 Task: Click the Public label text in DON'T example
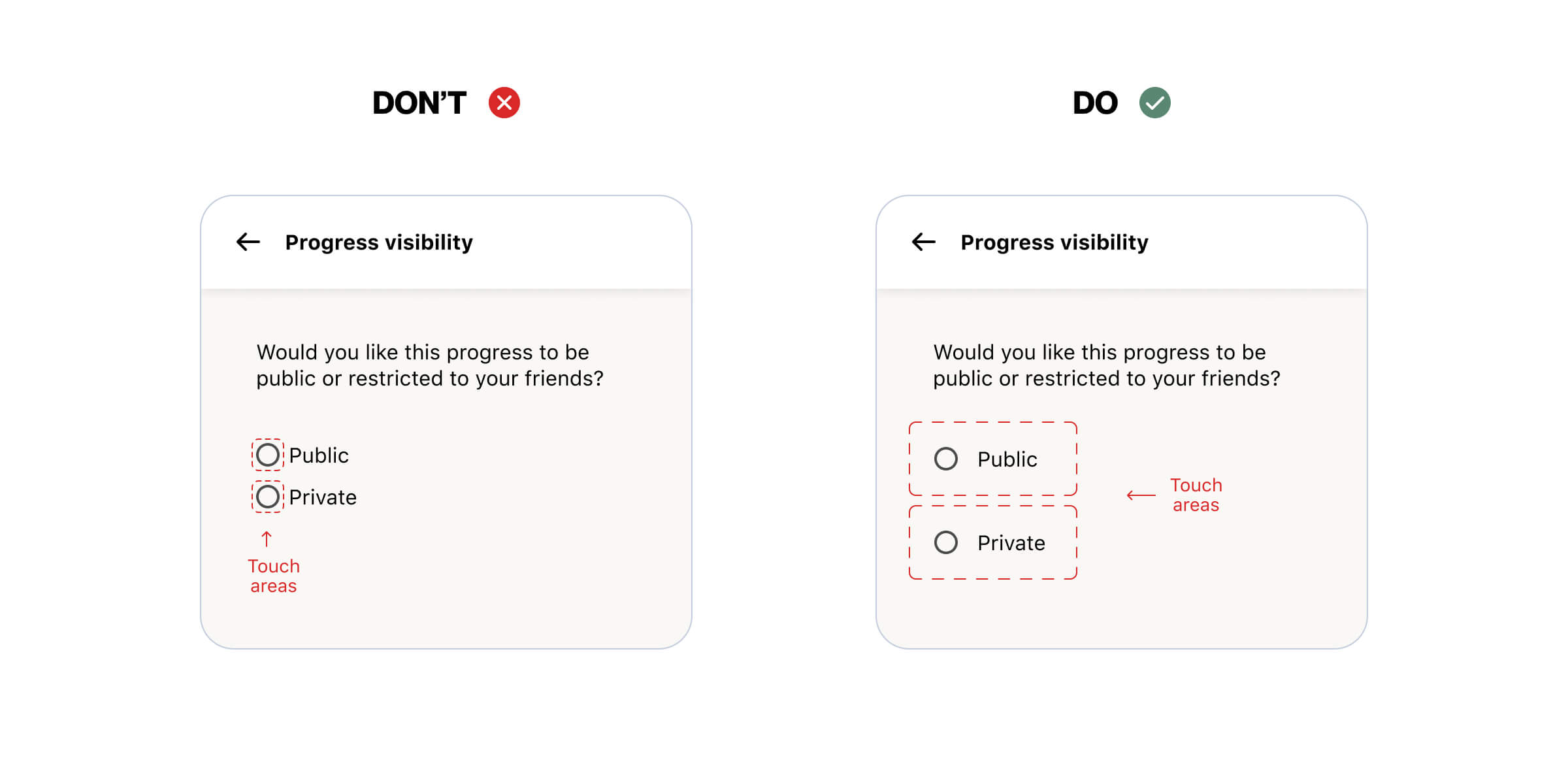point(319,455)
